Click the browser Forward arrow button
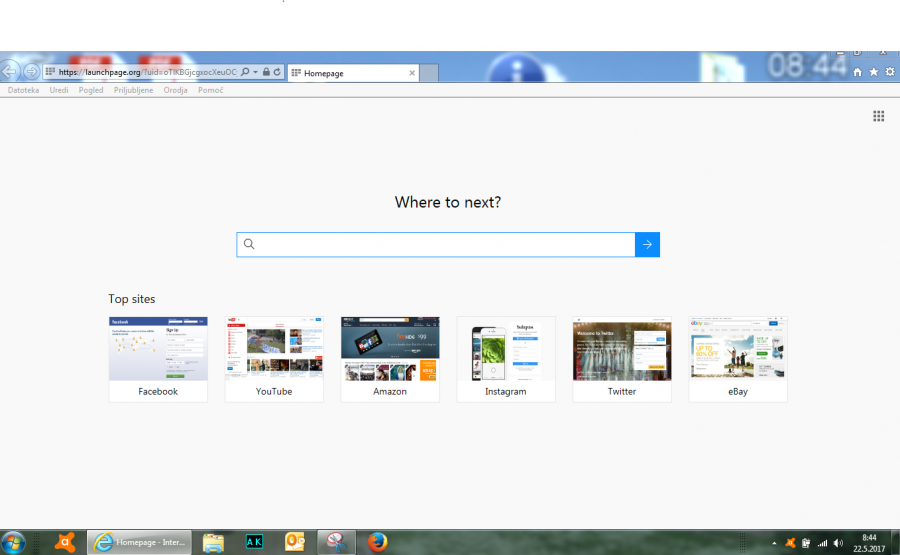Image resolution: width=900 pixels, height=555 pixels. point(31,72)
